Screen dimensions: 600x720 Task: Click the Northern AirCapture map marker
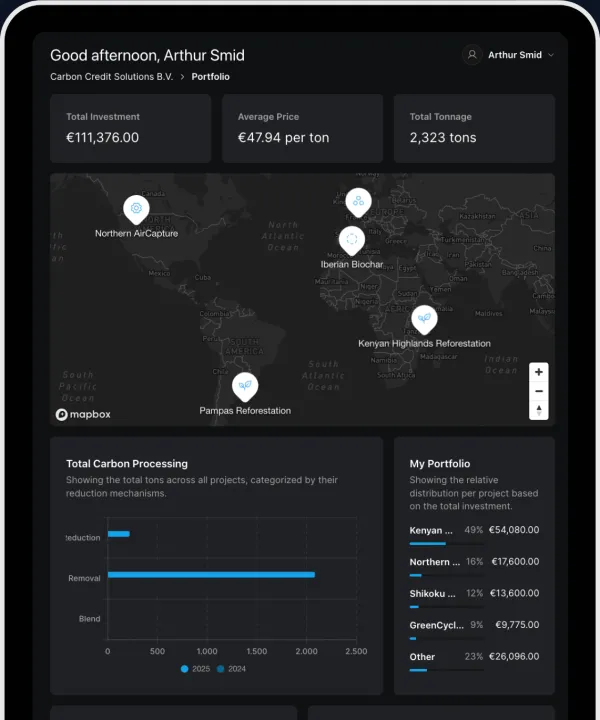click(x=136, y=208)
